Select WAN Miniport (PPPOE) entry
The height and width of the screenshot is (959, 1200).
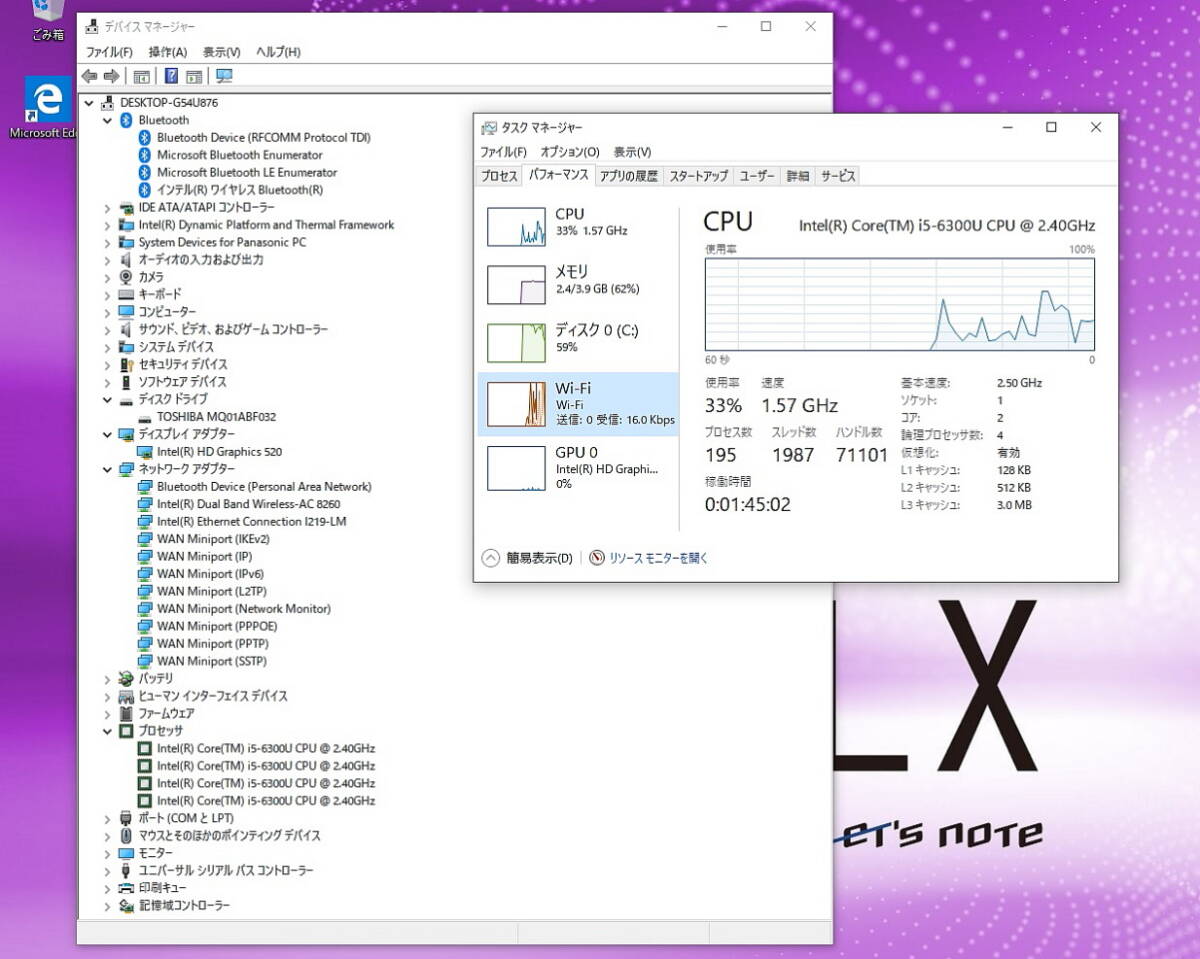pos(217,626)
